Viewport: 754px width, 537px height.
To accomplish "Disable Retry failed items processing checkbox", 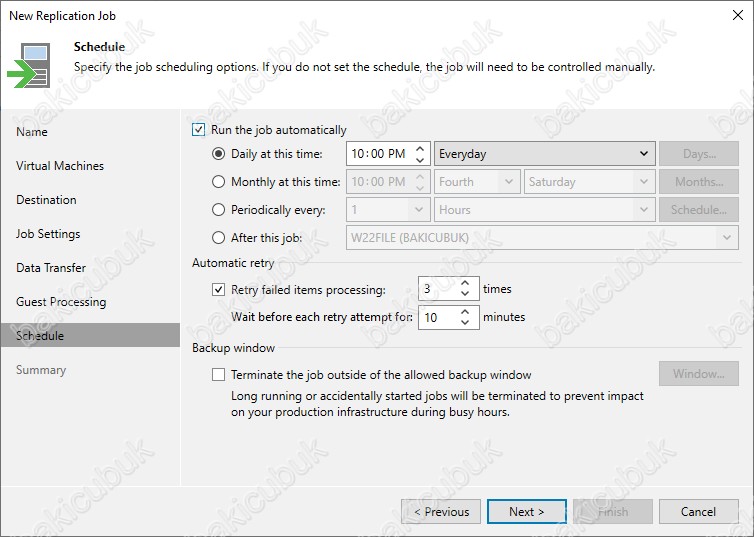I will 218,289.
